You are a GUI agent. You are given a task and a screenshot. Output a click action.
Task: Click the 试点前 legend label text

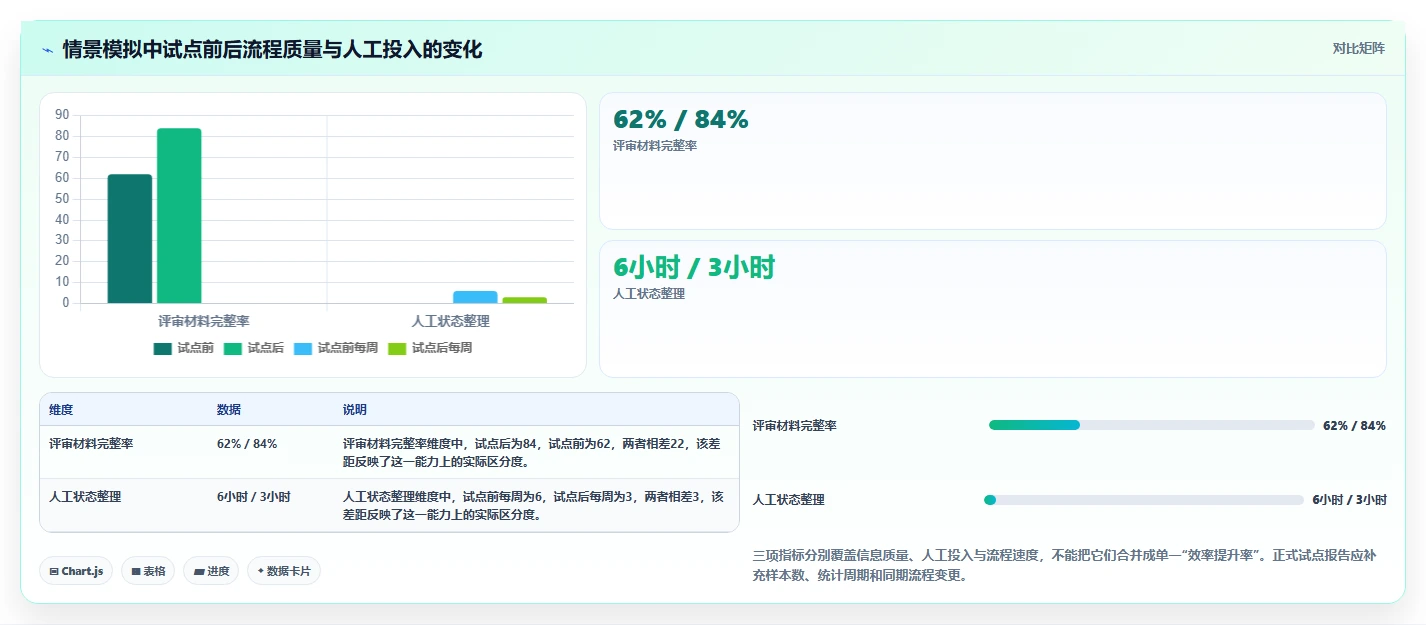tap(195, 348)
